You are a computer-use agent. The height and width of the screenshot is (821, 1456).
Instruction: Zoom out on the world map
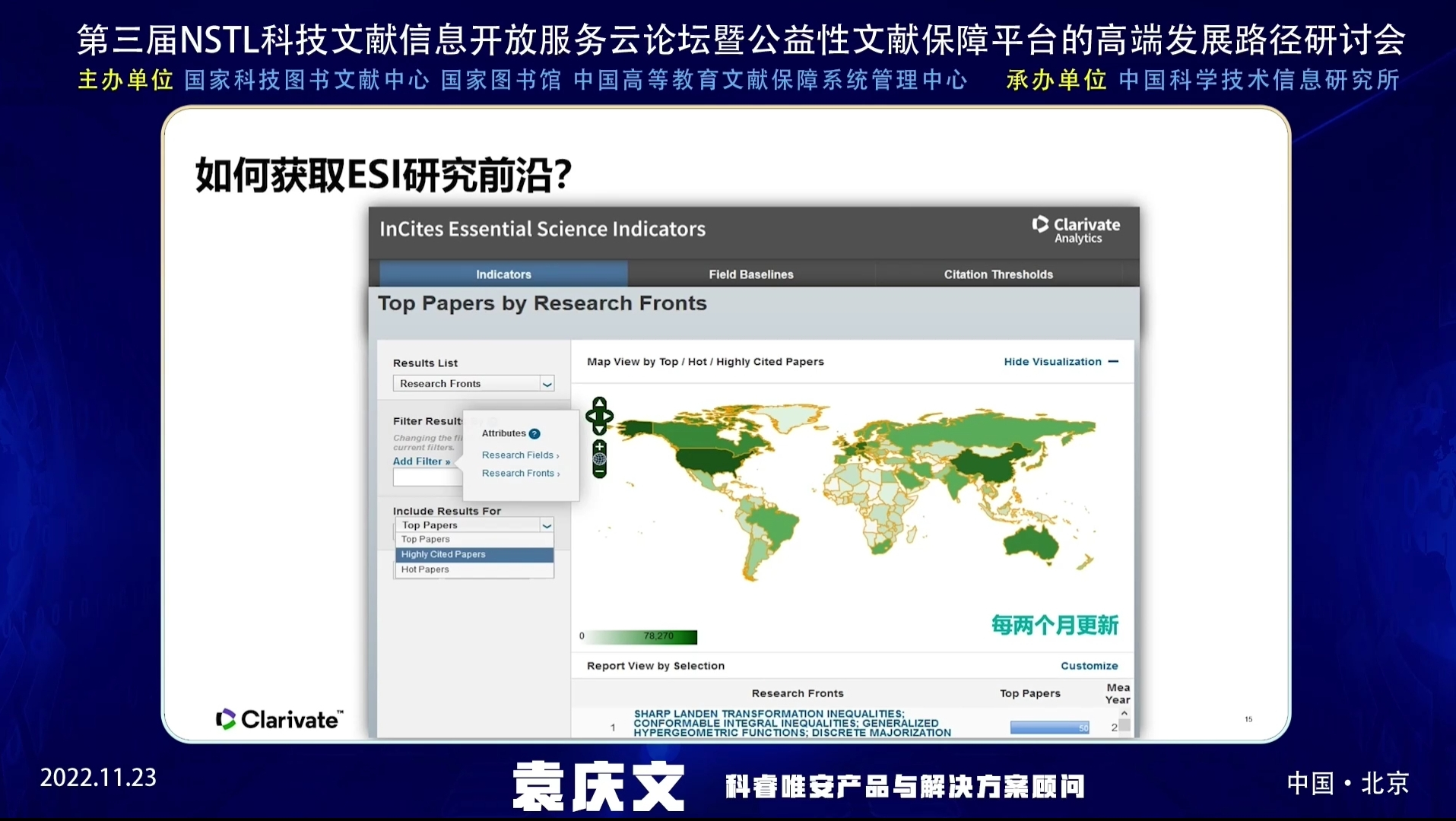[599, 472]
